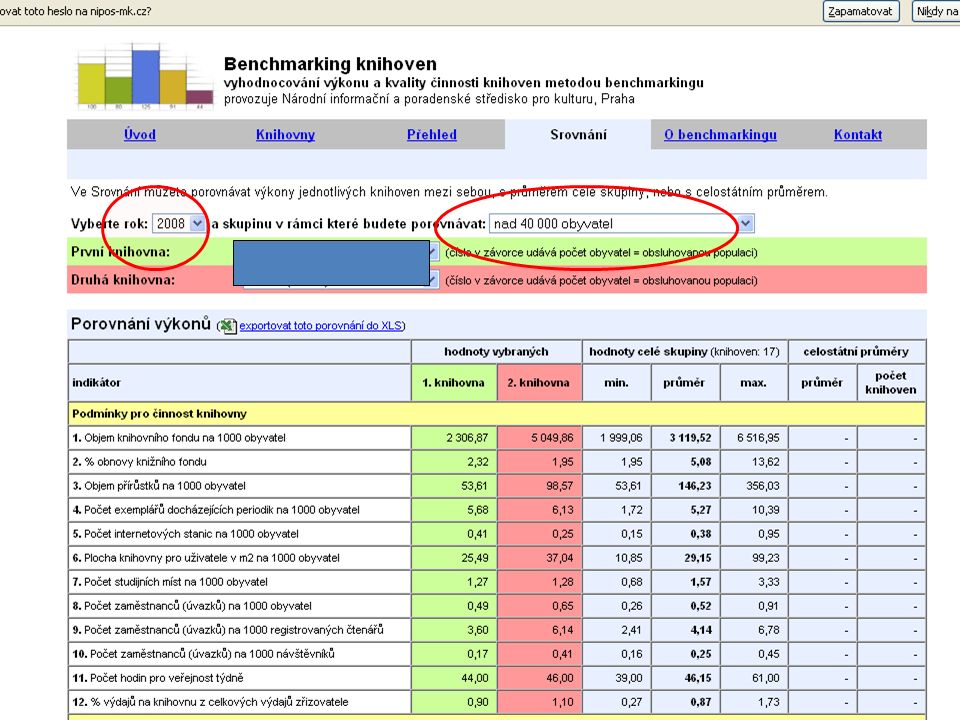Click the value 44,00 for weekly hours

point(474,678)
